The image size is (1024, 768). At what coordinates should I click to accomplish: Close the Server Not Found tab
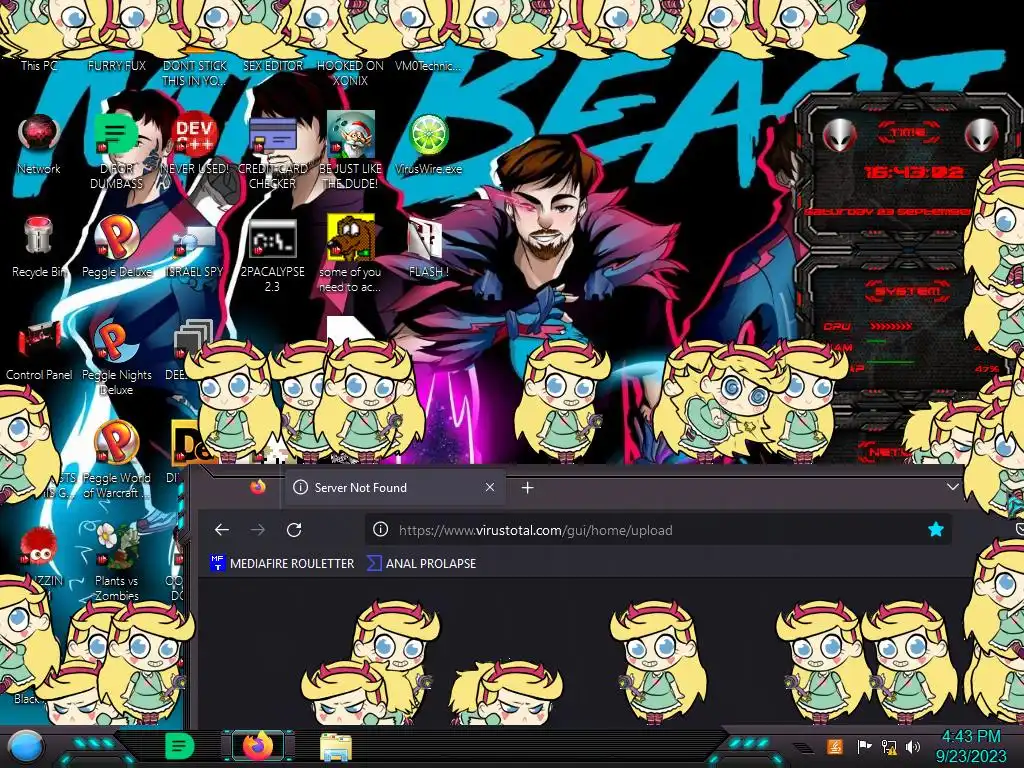click(x=490, y=487)
